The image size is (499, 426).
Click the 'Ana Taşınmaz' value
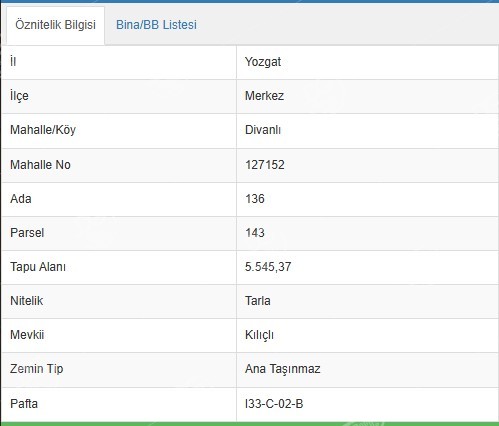(x=283, y=369)
